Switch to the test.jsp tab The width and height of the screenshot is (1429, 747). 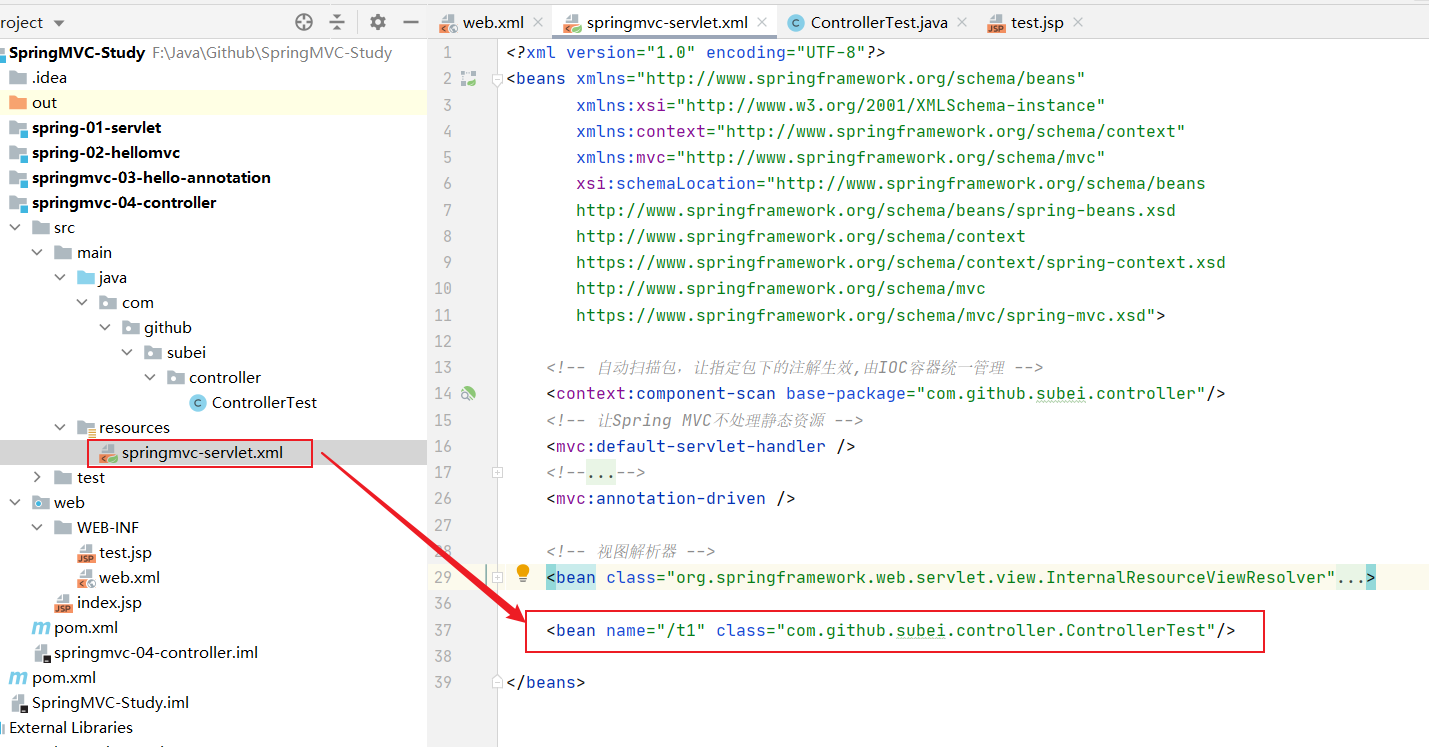click(x=1036, y=22)
